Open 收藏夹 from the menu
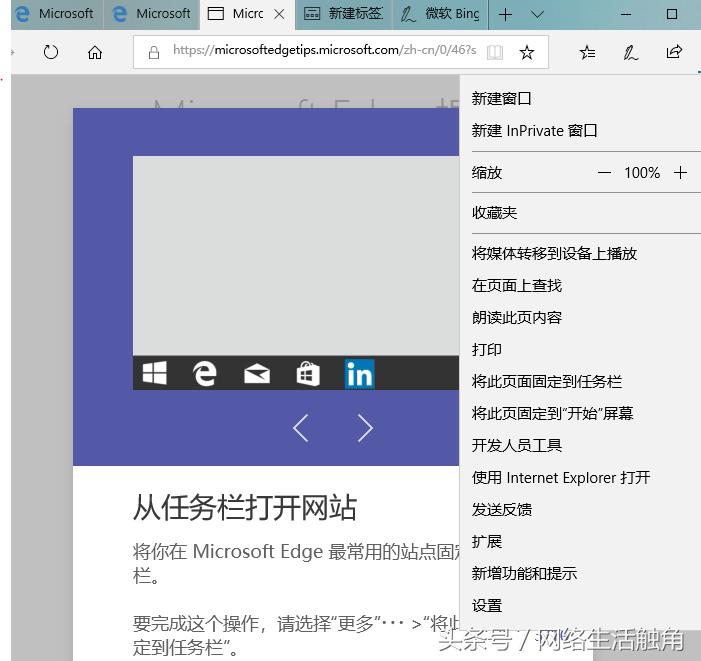The width and height of the screenshot is (701, 661). [494, 213]
